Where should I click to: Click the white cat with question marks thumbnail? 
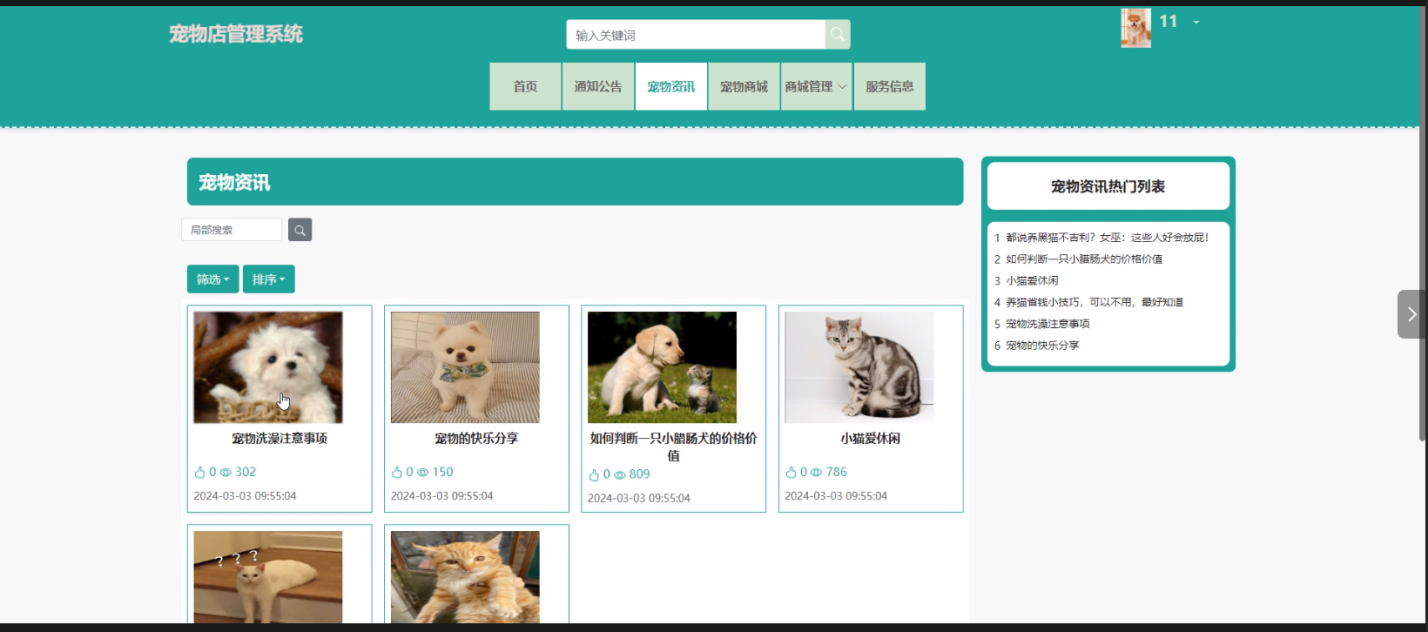(268, 577)
